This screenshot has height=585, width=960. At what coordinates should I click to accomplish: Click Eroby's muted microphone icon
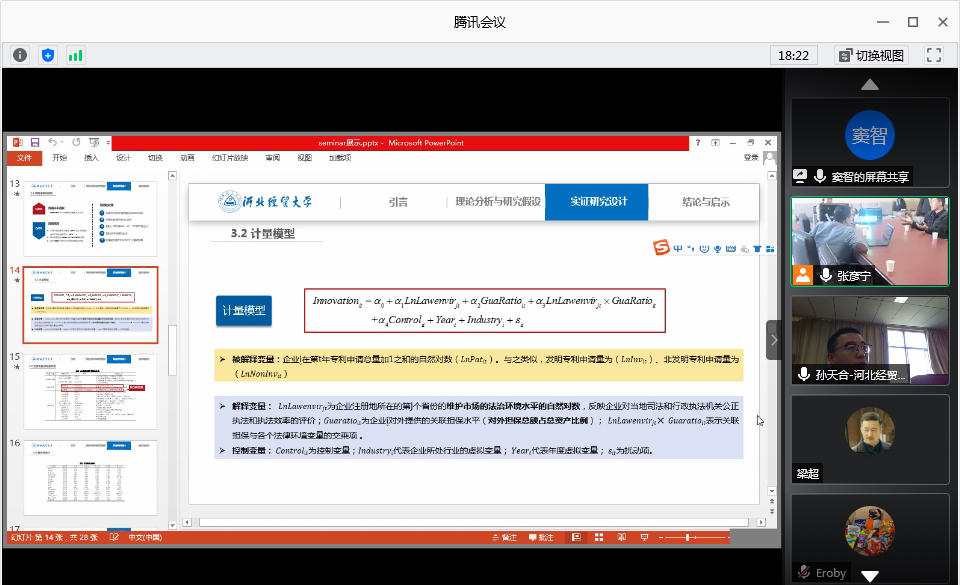coord(803,573)
